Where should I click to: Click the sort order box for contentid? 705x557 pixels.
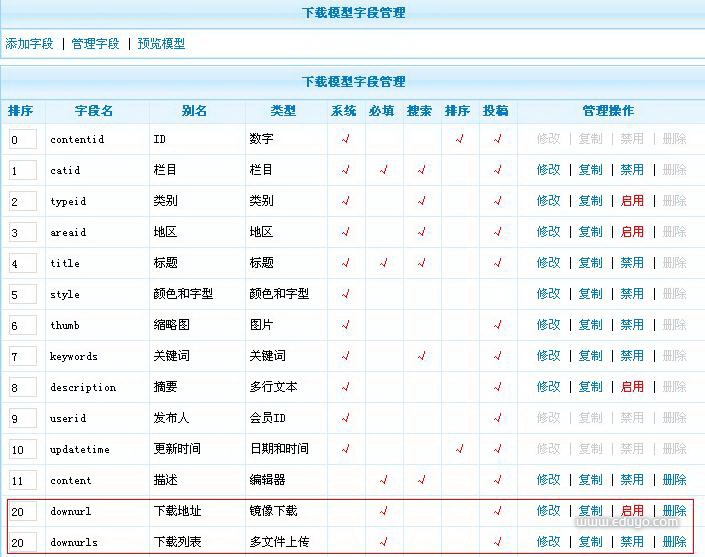[x=23, y=140]
